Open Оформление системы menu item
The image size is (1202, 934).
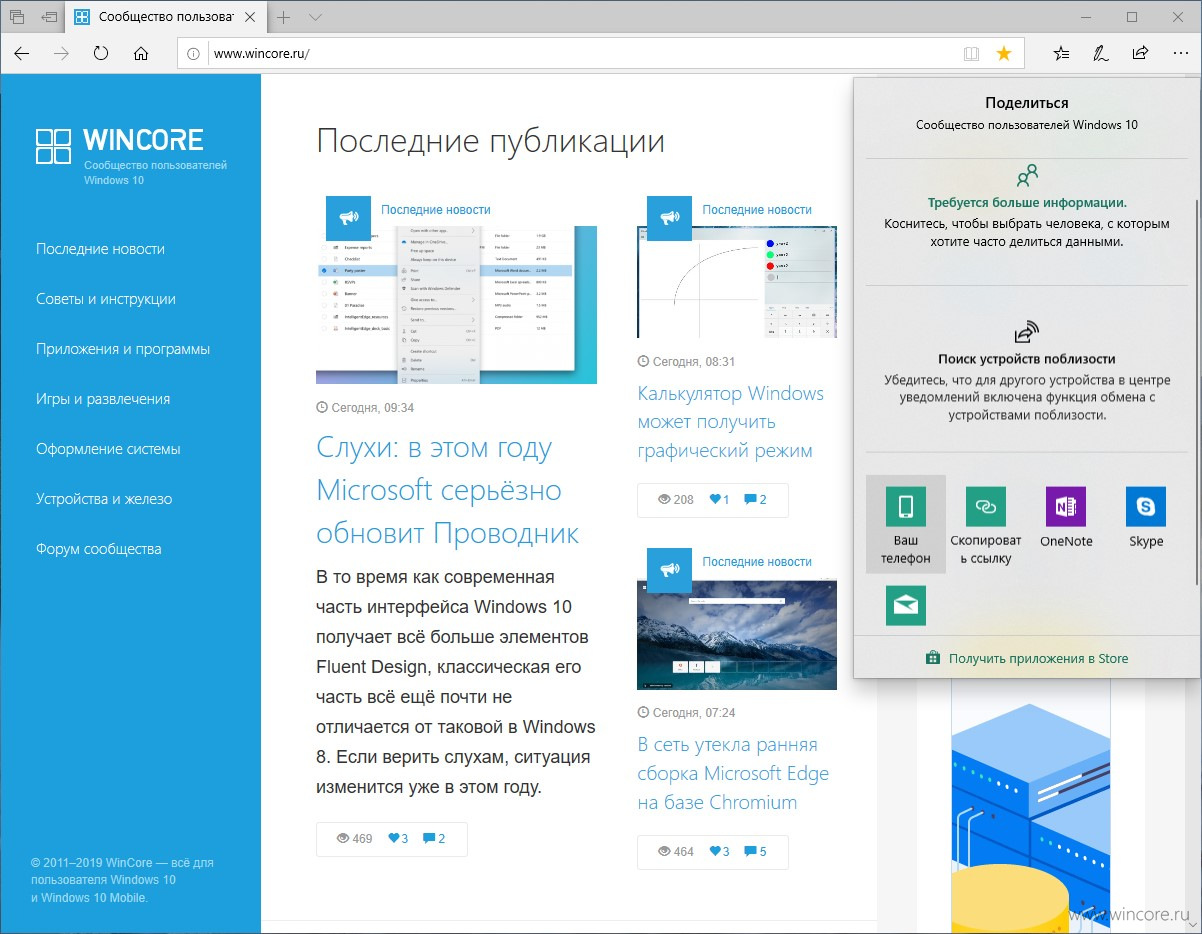pyautogui.click(x=108, y=449)
